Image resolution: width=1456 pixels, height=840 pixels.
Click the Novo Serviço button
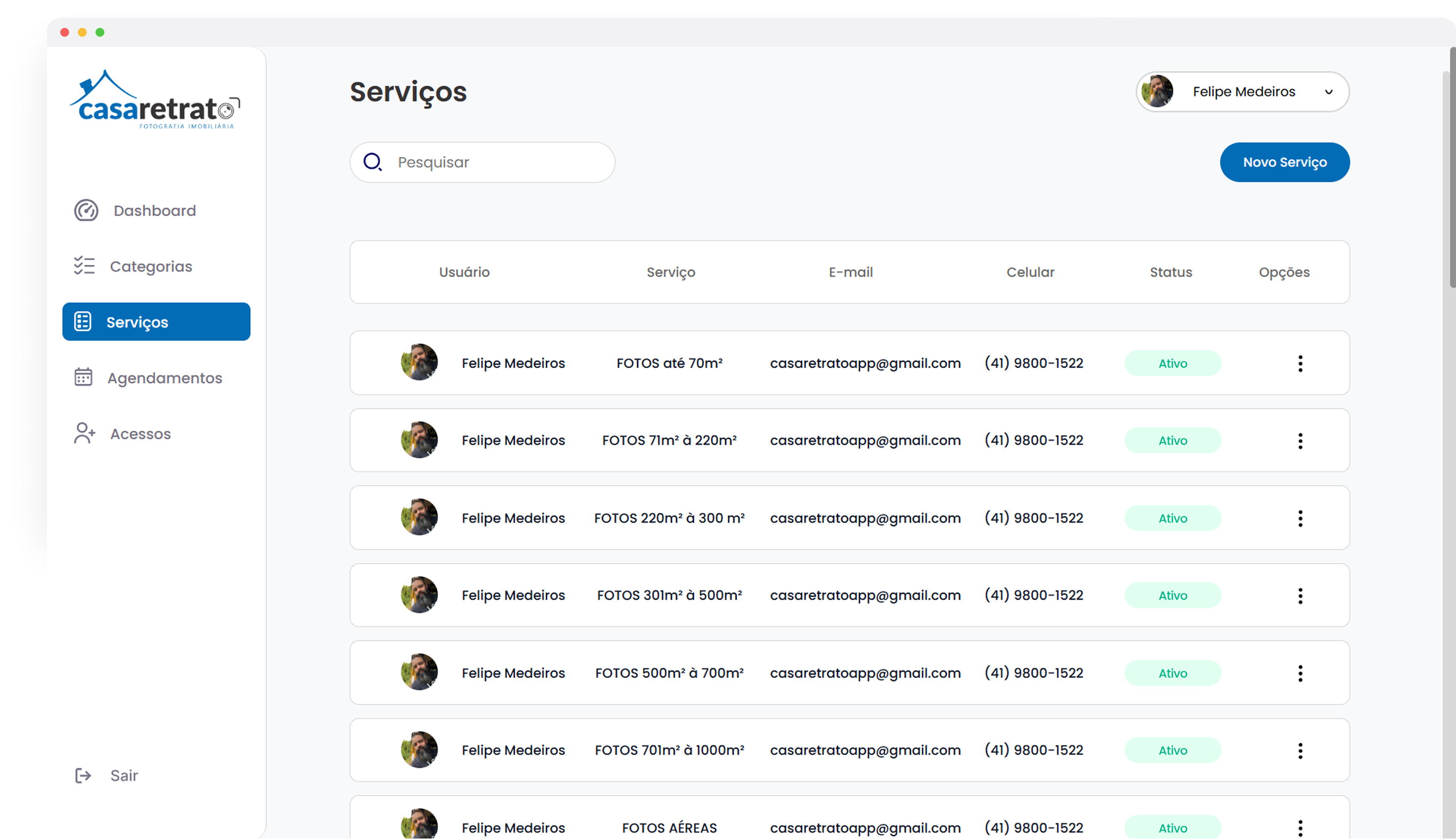click(x=1285, y=162)
